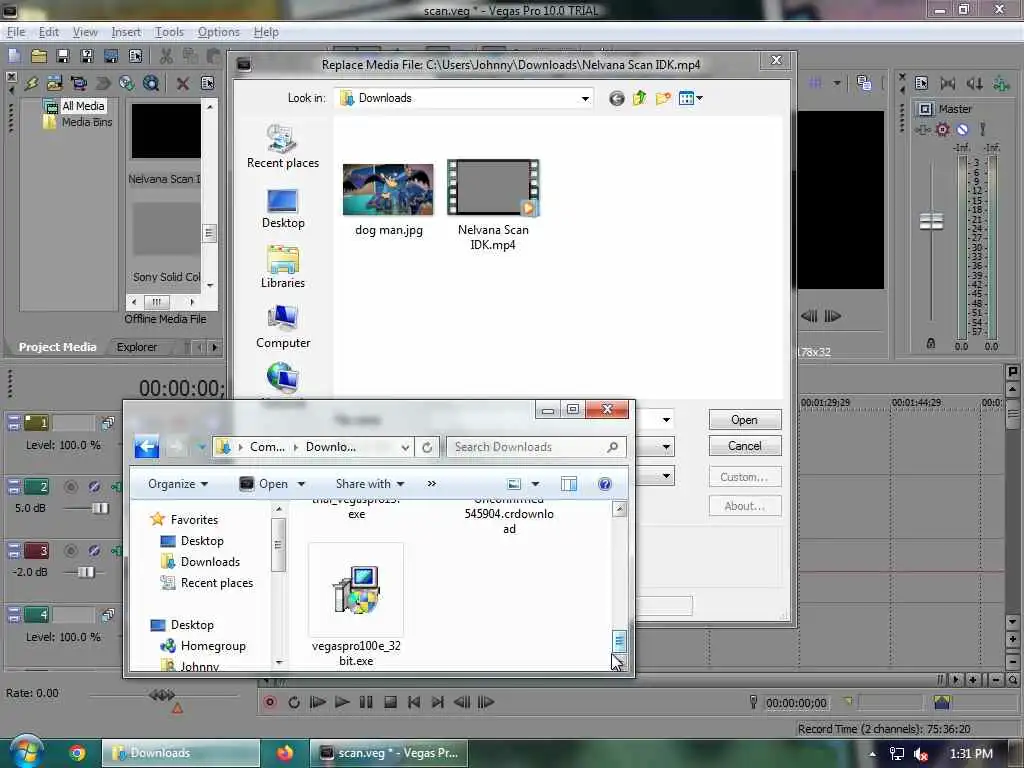The width and height of the screenshot is (1024, 768).
Task: Open the Options menu
Action: (219, 32)
